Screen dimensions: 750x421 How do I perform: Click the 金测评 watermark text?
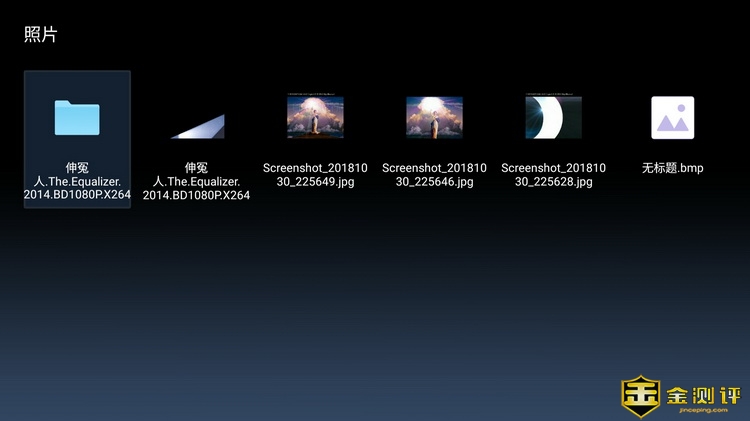pos(703,392)
